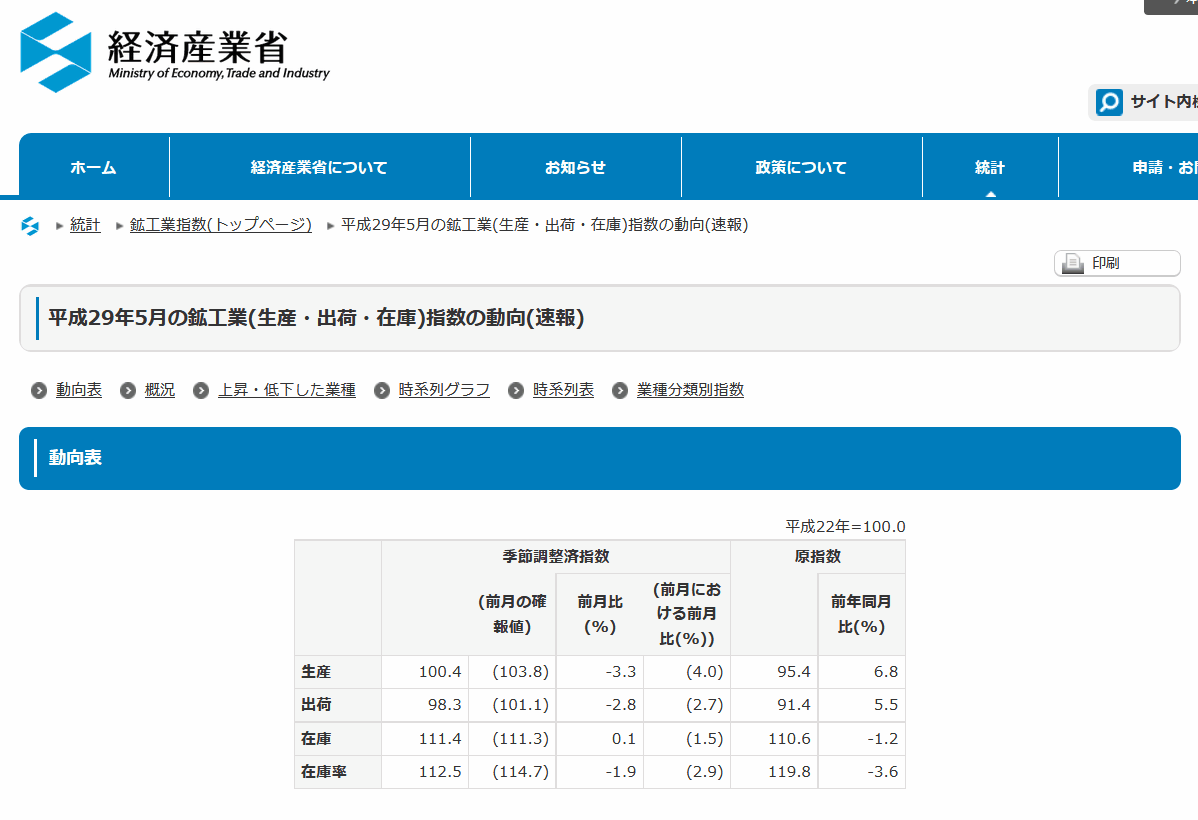Click the (114.7) value in 在庫率 row
Screen dimensions: 1198x820
(x=520, y=772)
